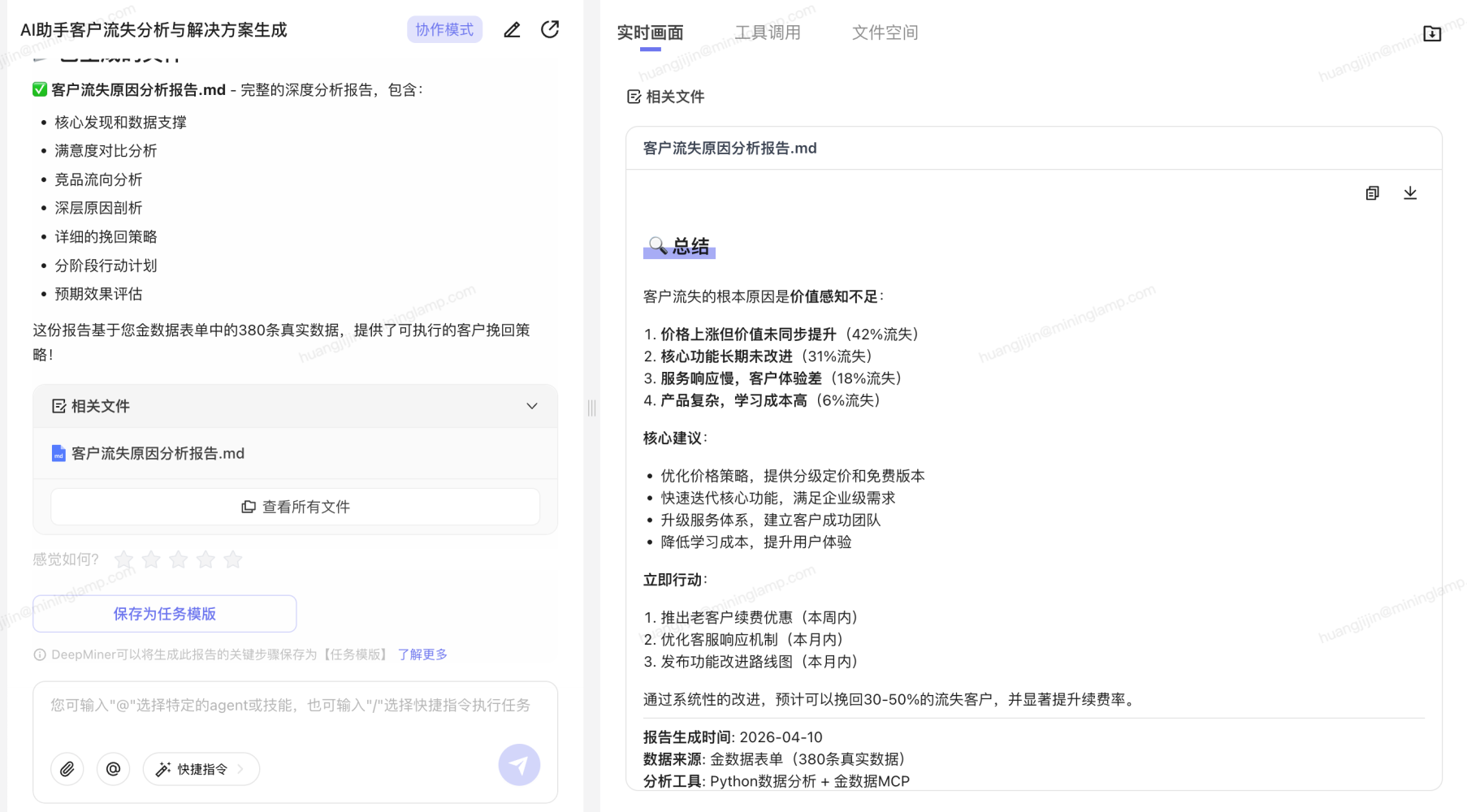Click the message input text field
The image size is (1467, 812).
click(292, 706)
